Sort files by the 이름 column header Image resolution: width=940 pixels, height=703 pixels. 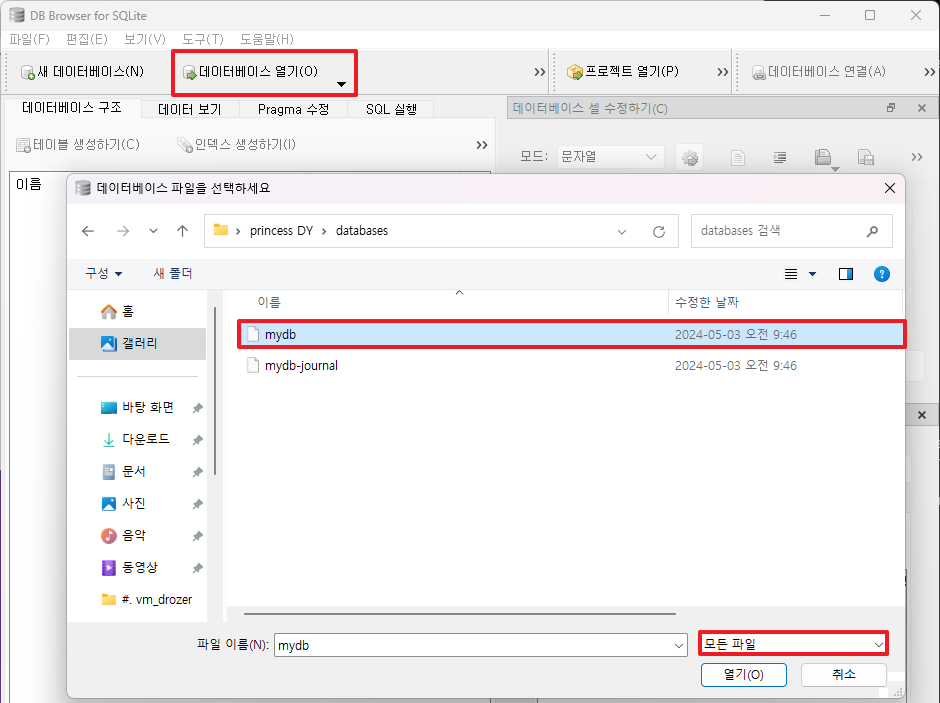pyautogui.click(x=269, y=303)
